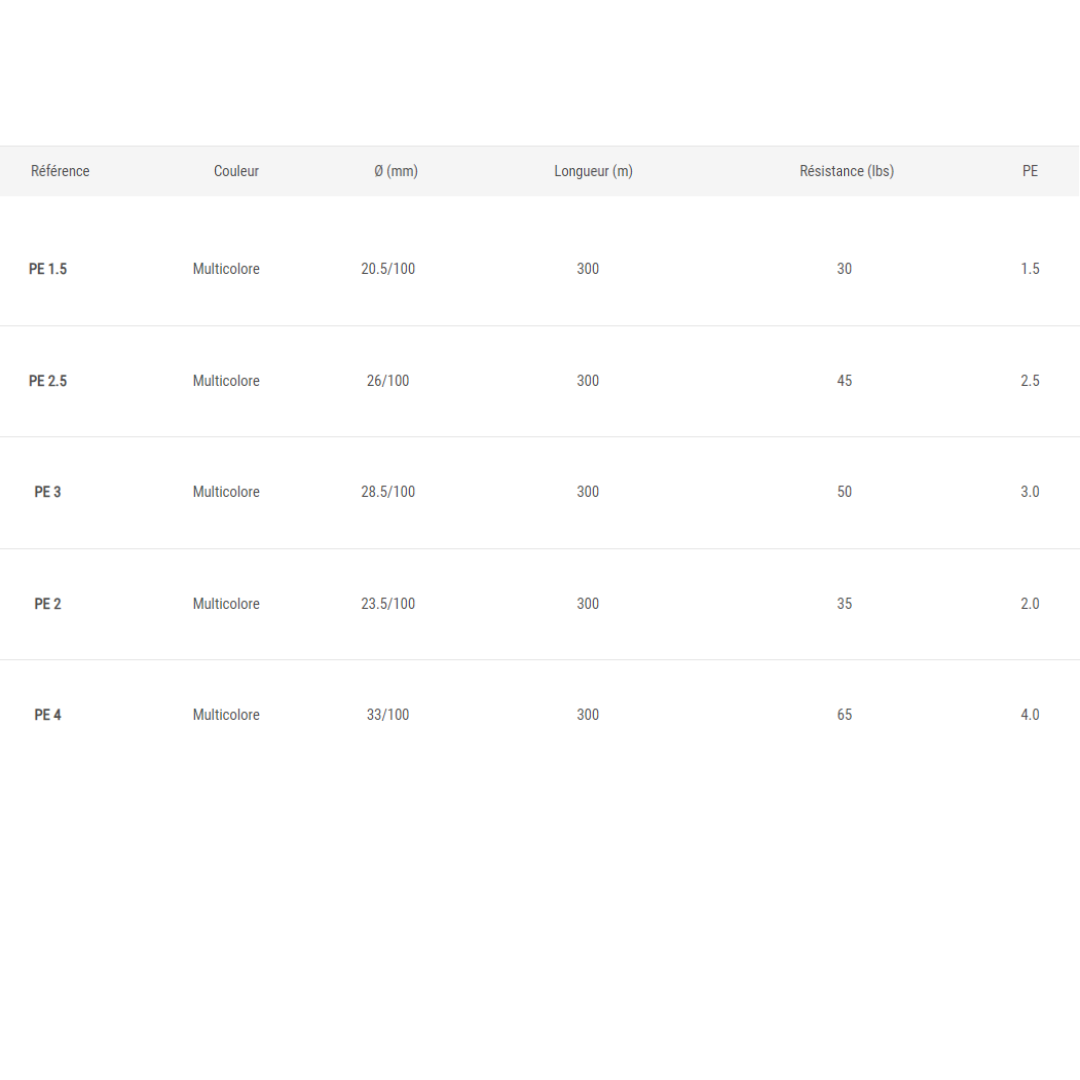The image size is (1080, 1080).
Task: Select the 26/100 diameter value
Action: point(388,381)
